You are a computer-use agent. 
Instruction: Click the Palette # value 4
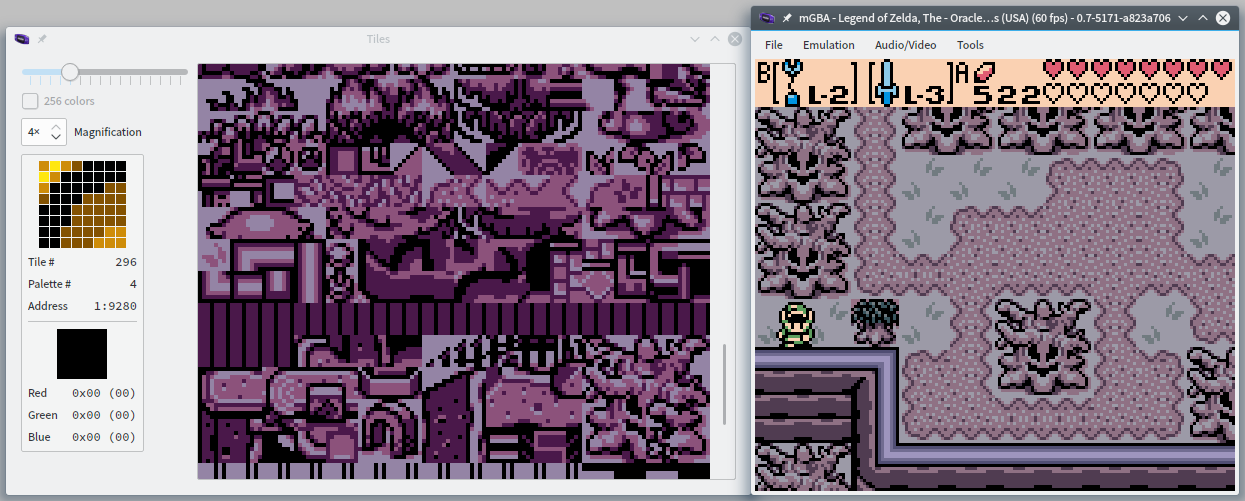click(133, 284)
